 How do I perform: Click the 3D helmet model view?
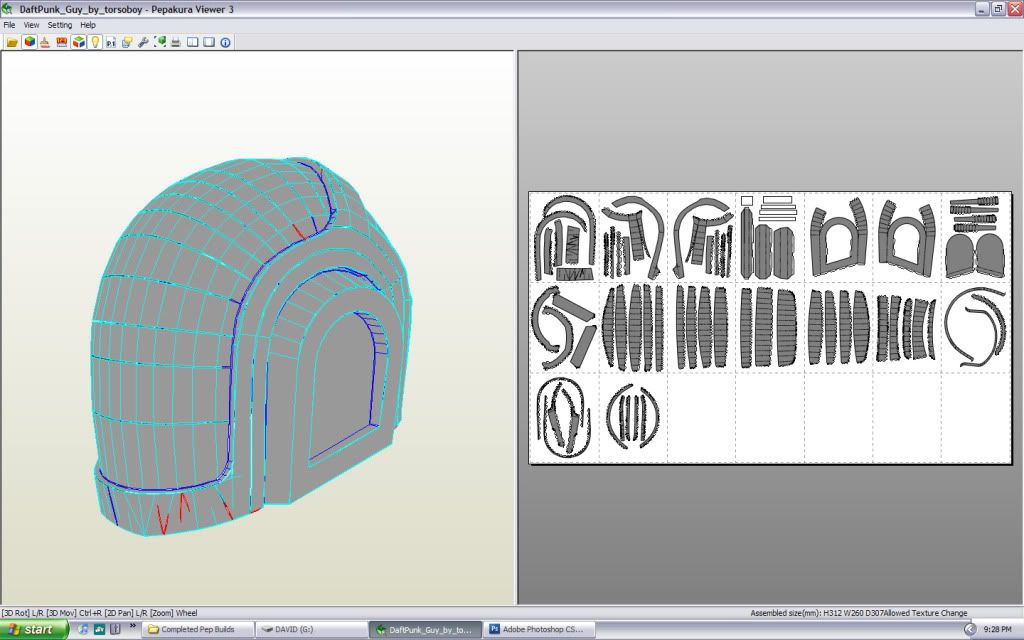pos(251,346)
